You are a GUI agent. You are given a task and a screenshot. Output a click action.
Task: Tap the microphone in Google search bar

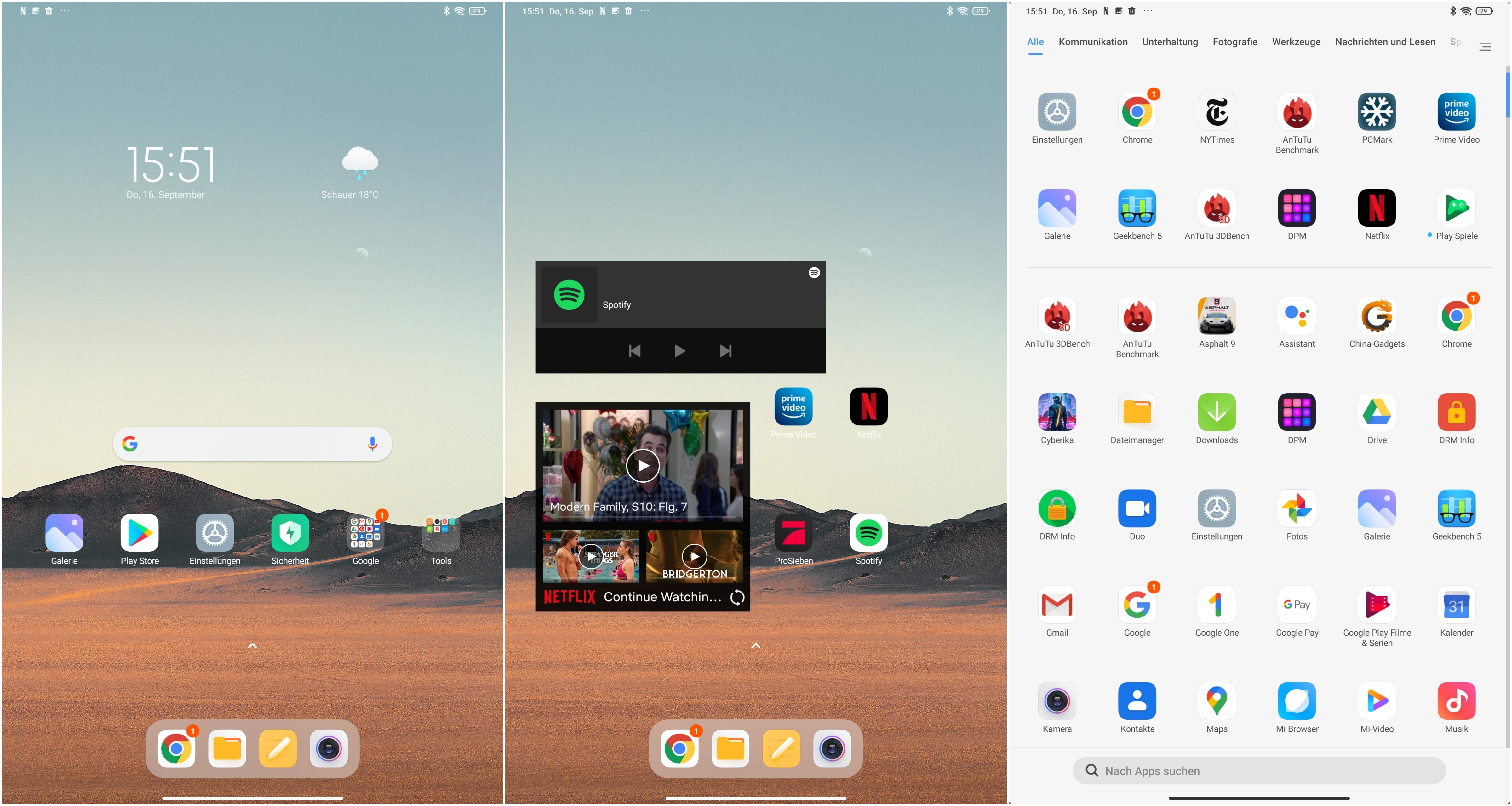pos(372,444)
